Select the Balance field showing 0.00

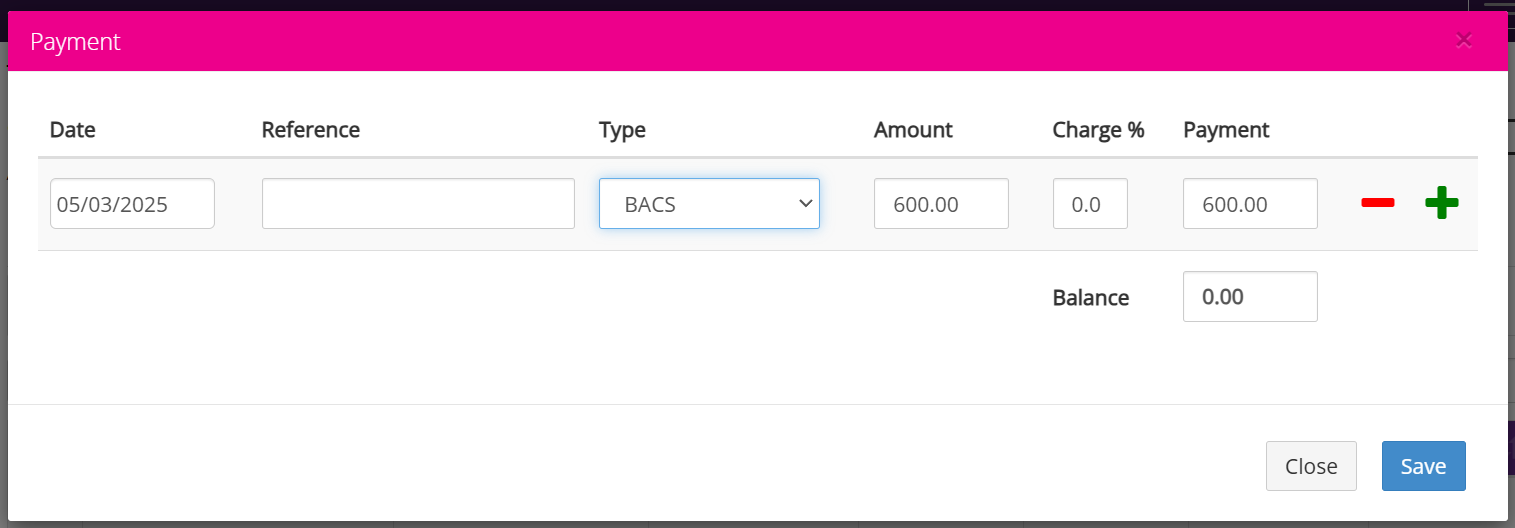pyautogui.click(x=1250, y=297)
